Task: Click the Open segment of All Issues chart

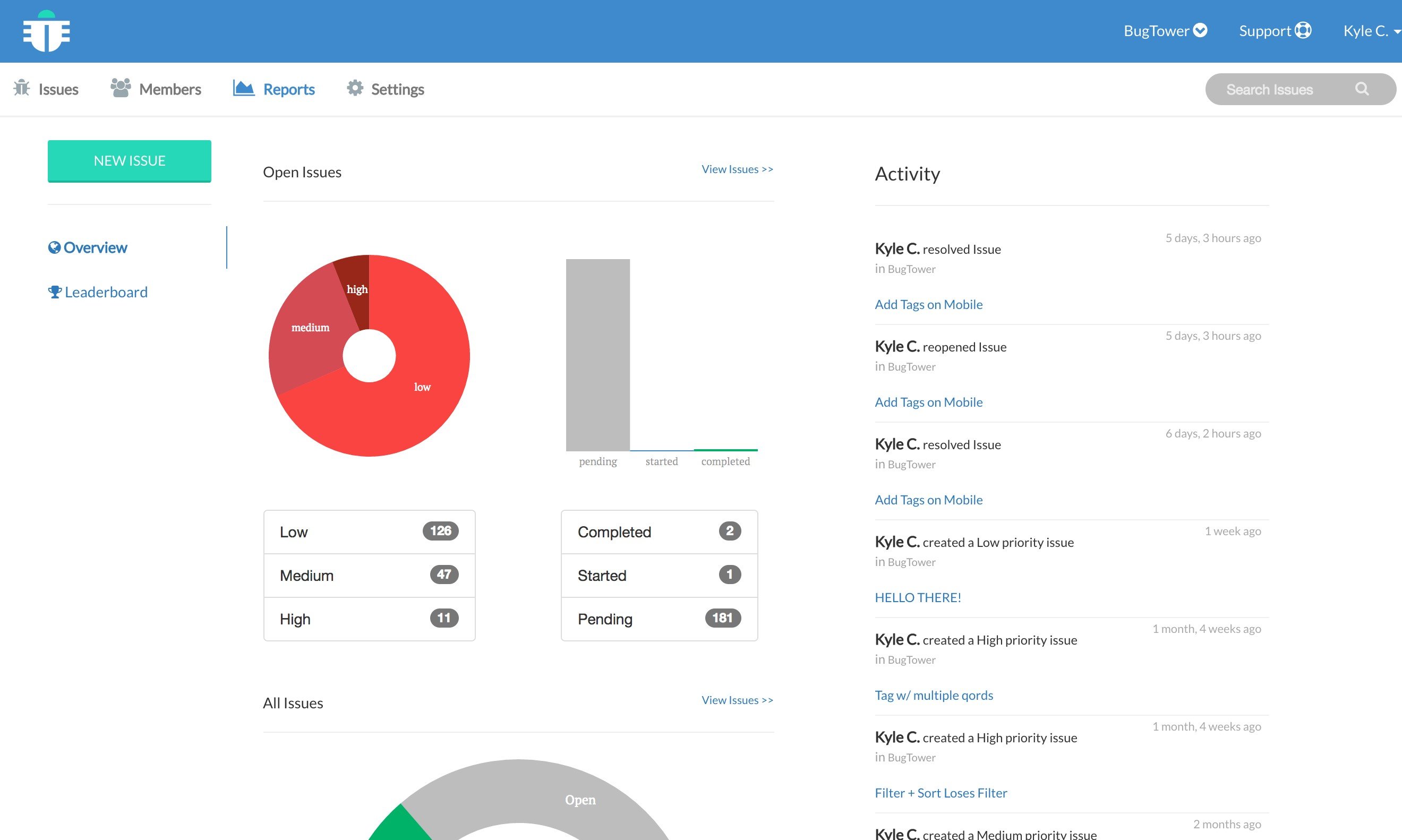Action: click(x=580, y=799)
